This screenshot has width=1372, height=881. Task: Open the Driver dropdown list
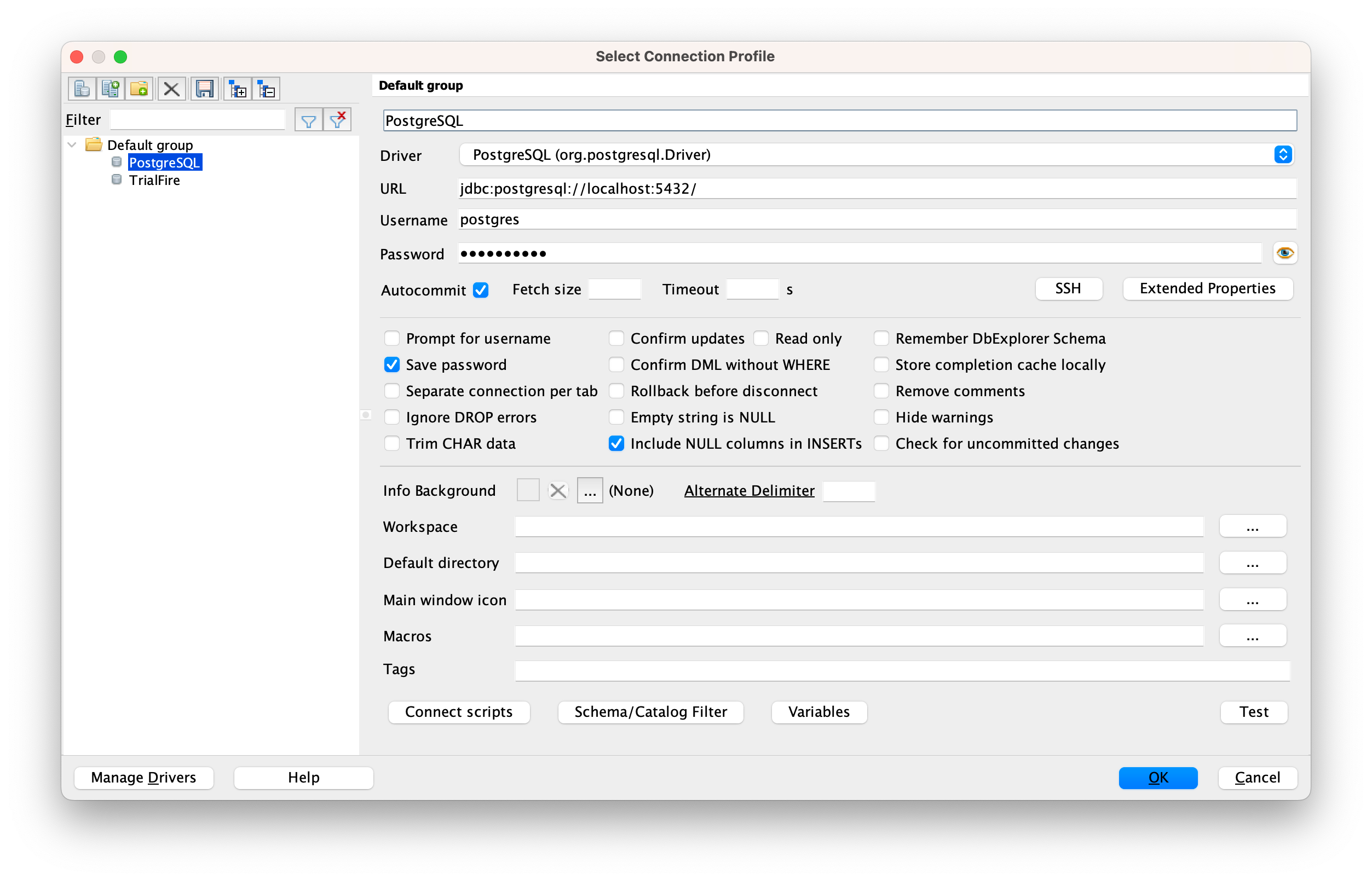(x=1283, y=154)
